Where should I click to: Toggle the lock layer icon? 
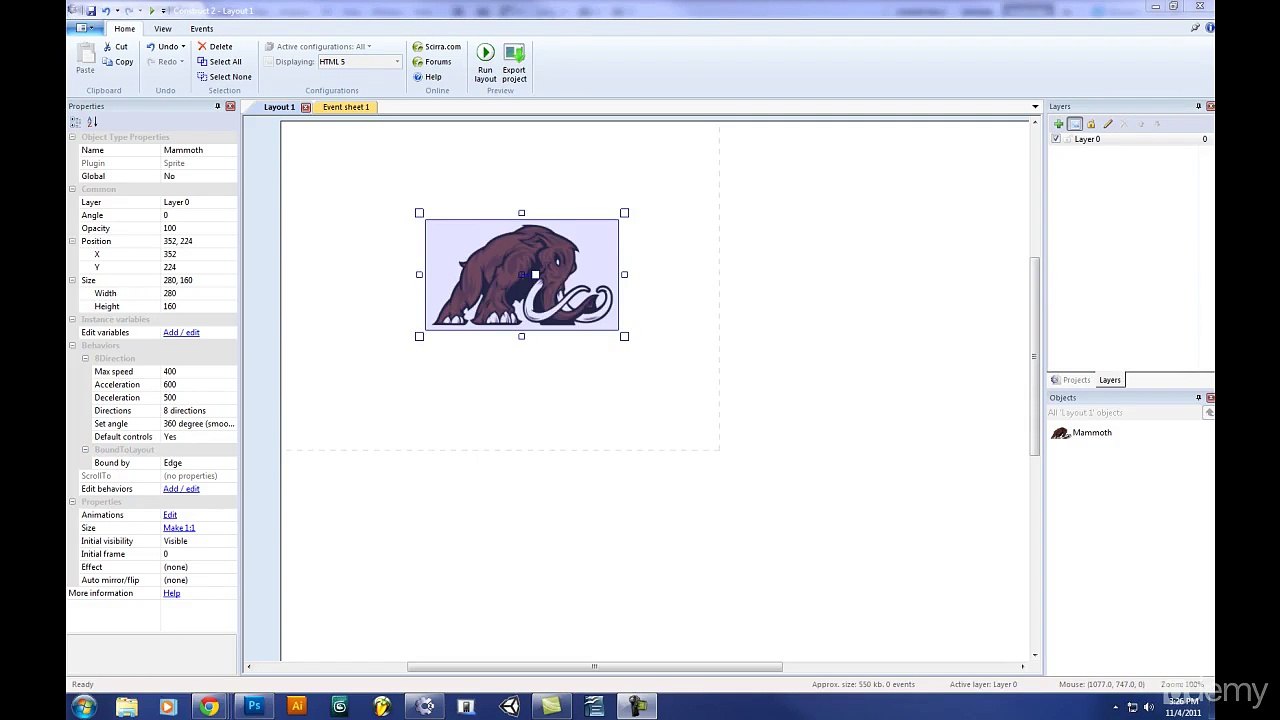pos(1091,124)
